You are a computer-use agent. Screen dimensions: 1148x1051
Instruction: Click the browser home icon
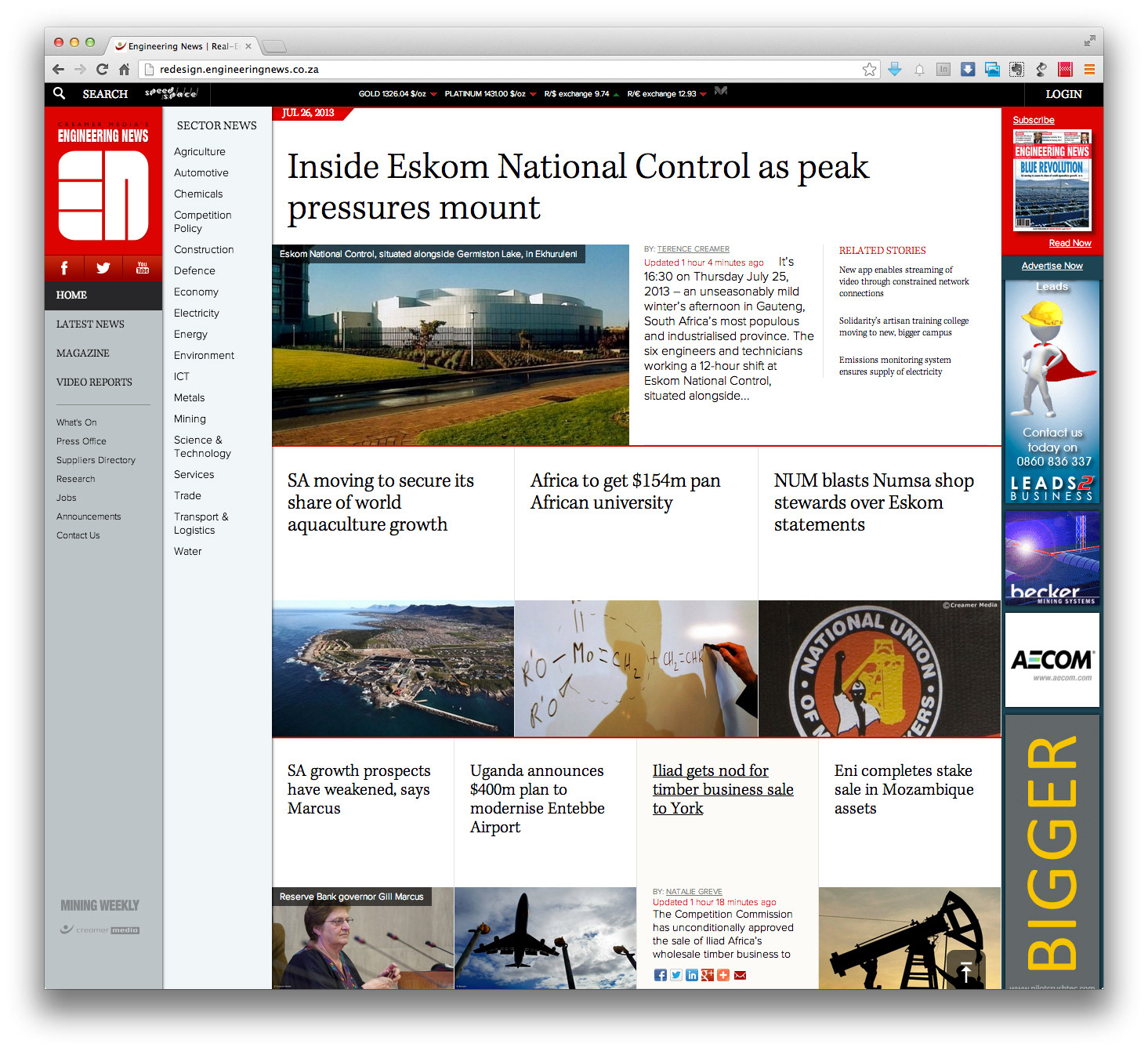pyautogui.click(x=124, y=69)
